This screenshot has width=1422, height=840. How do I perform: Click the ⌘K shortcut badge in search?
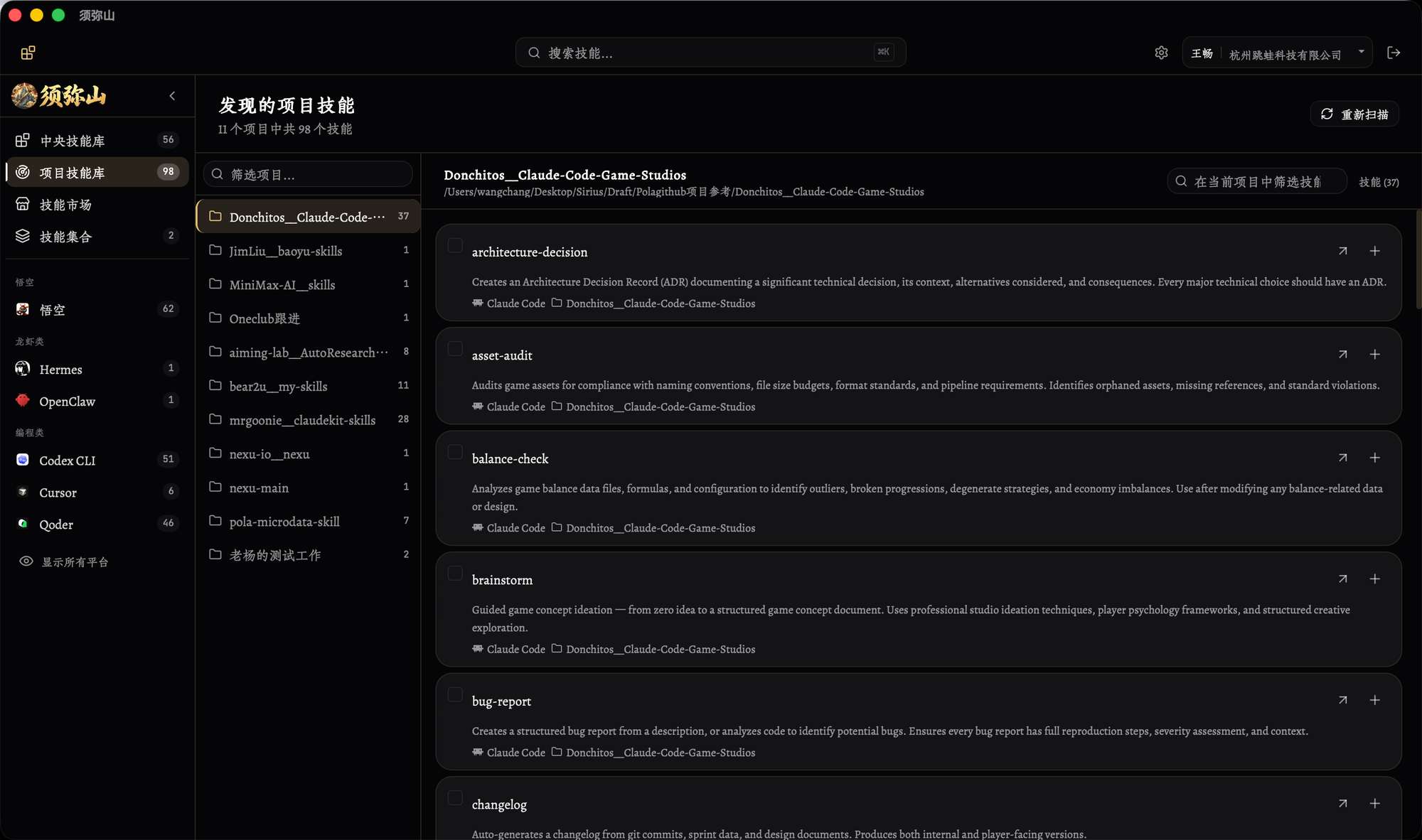(x=884, y=52)
